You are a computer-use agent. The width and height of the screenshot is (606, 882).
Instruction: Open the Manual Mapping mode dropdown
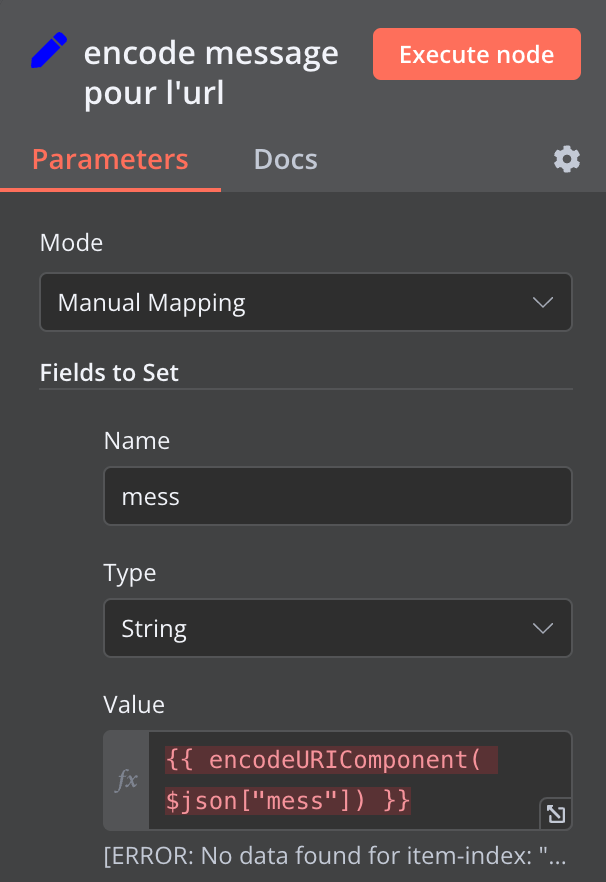pyautogui.click(x=305, y=302)
